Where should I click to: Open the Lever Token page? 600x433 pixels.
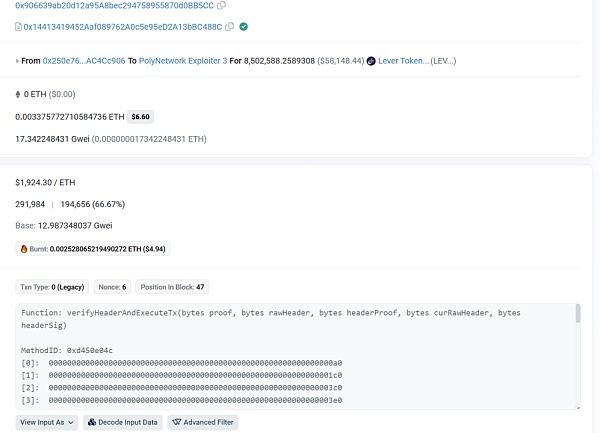pos(403,61)
